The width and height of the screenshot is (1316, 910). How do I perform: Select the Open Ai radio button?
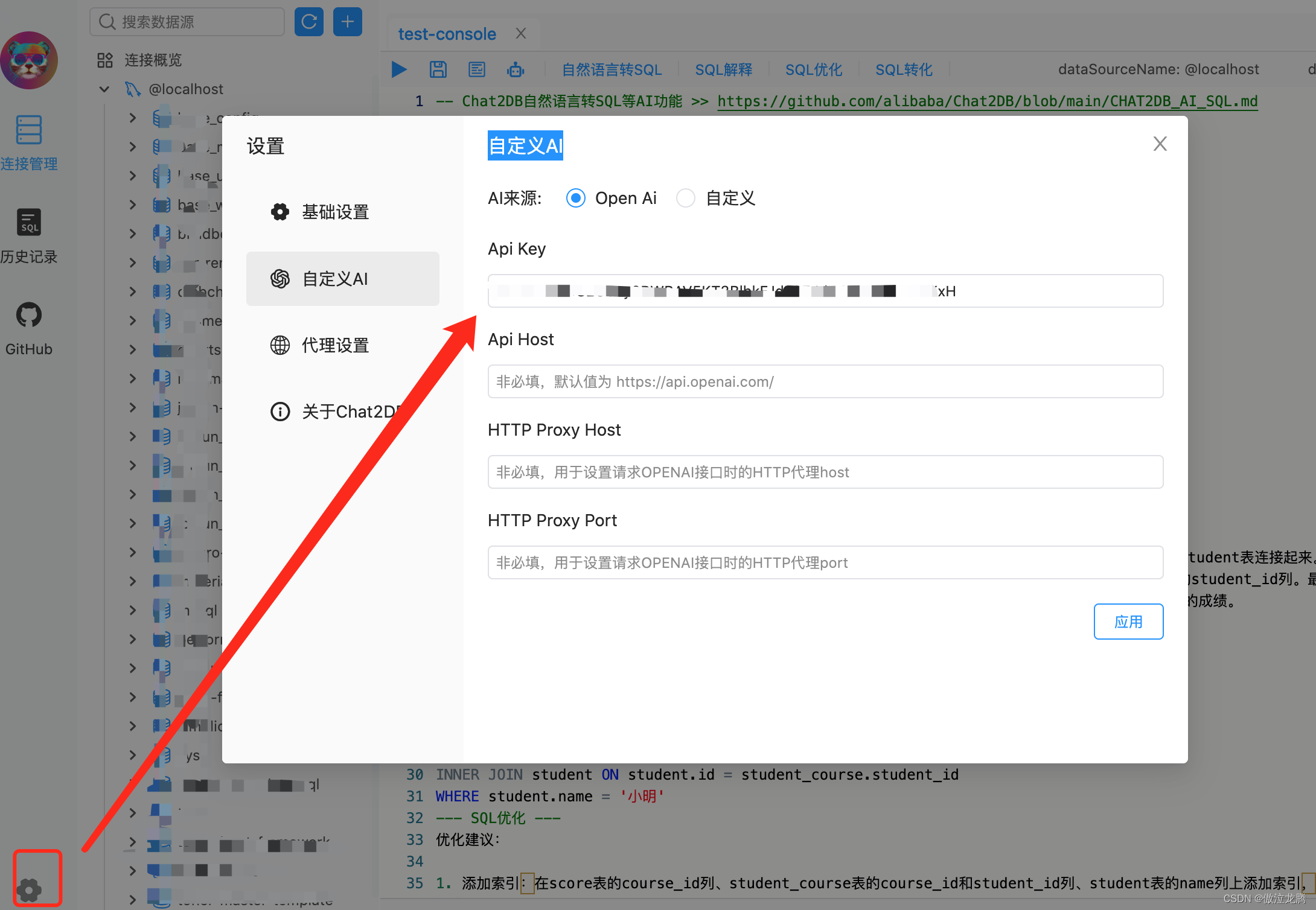click(x=575, y=198)
